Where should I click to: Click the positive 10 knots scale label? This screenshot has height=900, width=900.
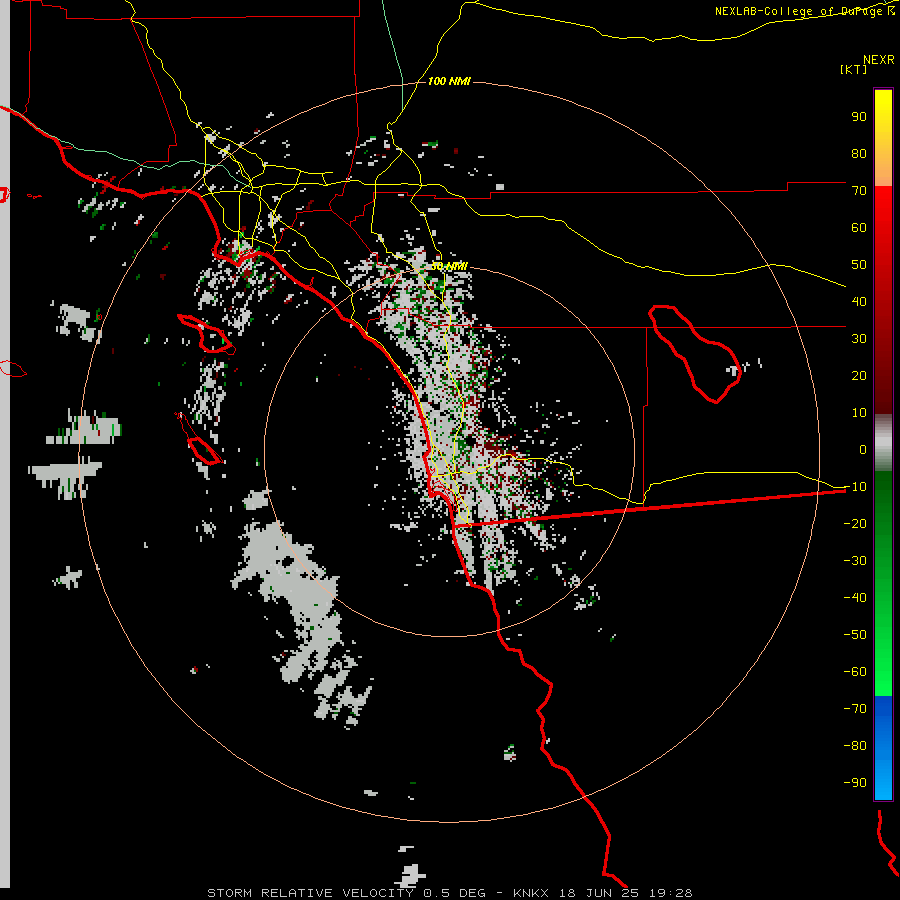coord(859,413)
